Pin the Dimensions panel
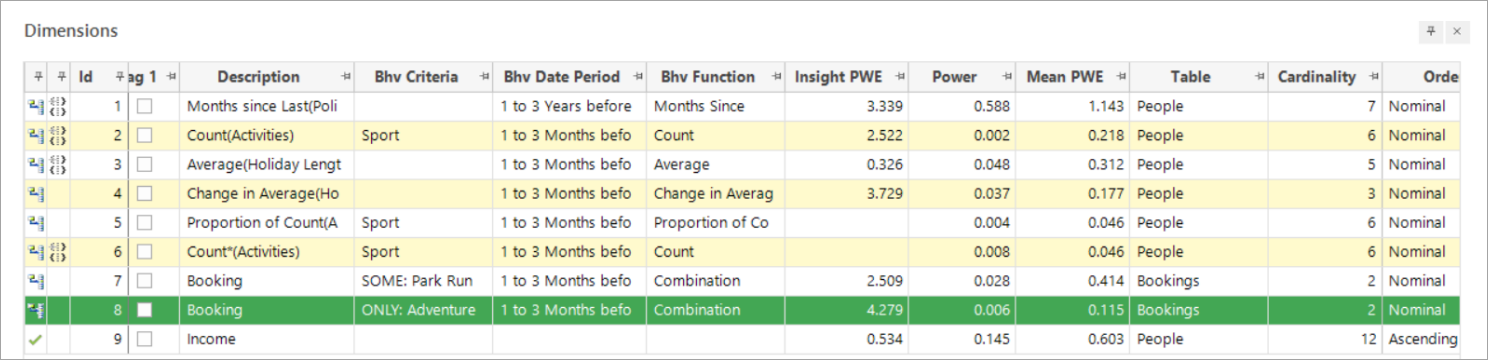This screenshot has height=360, width=1488. 1431,32
